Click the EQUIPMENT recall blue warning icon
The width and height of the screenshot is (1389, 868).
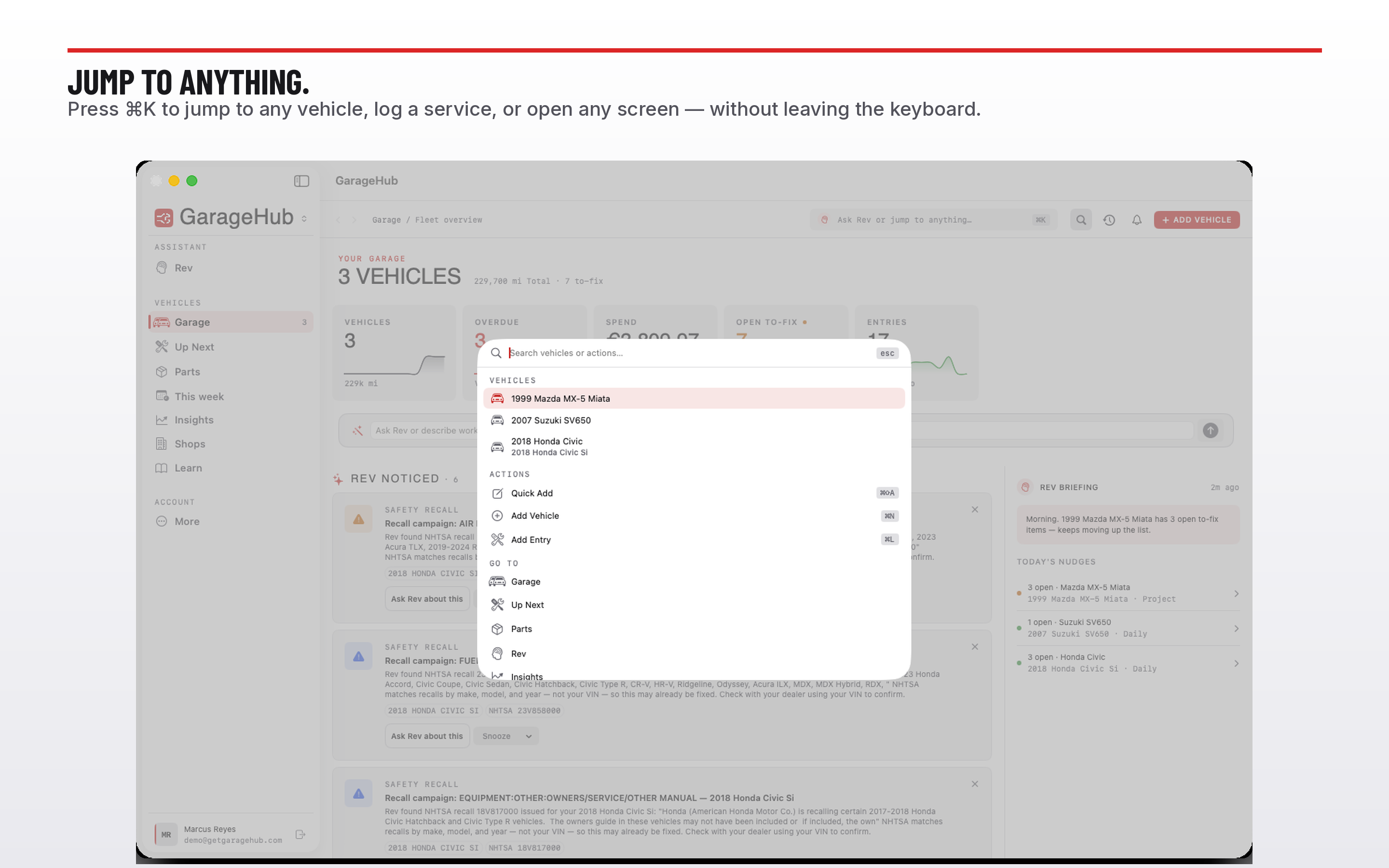(359, 794)
